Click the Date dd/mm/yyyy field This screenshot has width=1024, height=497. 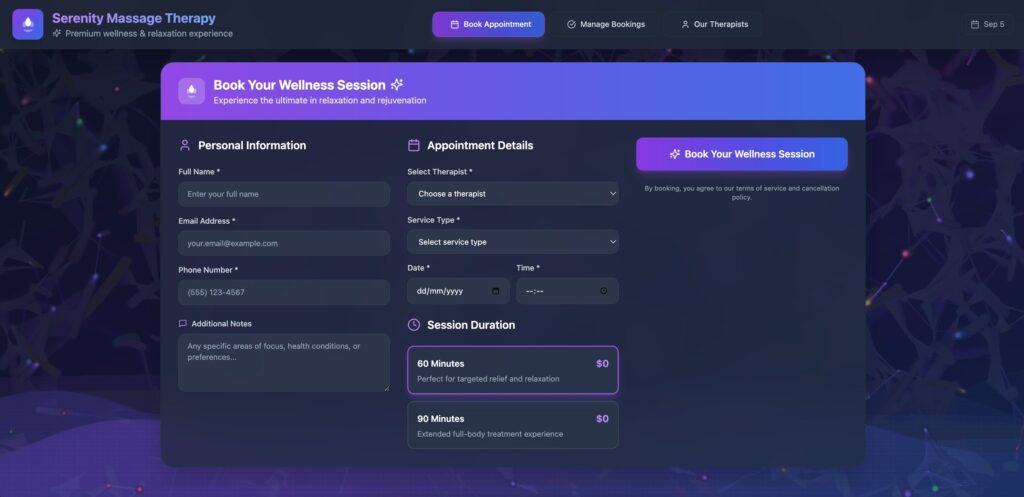(458, 291)
